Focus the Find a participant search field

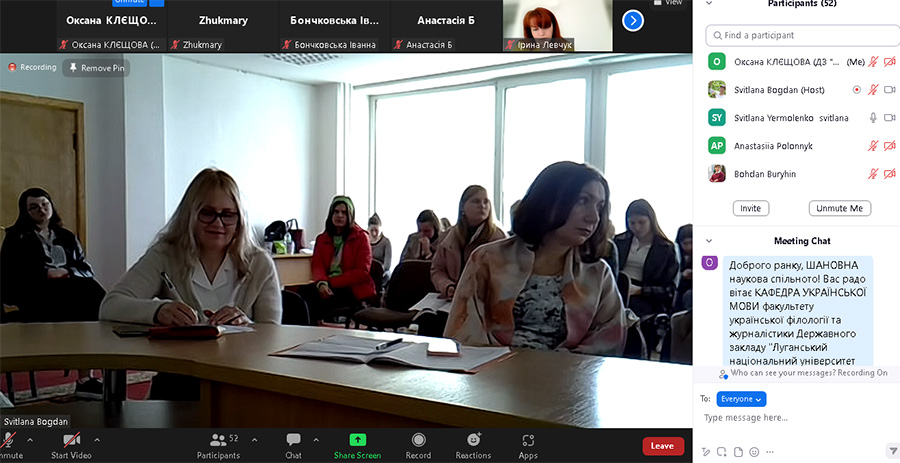[x=802, y=35]
